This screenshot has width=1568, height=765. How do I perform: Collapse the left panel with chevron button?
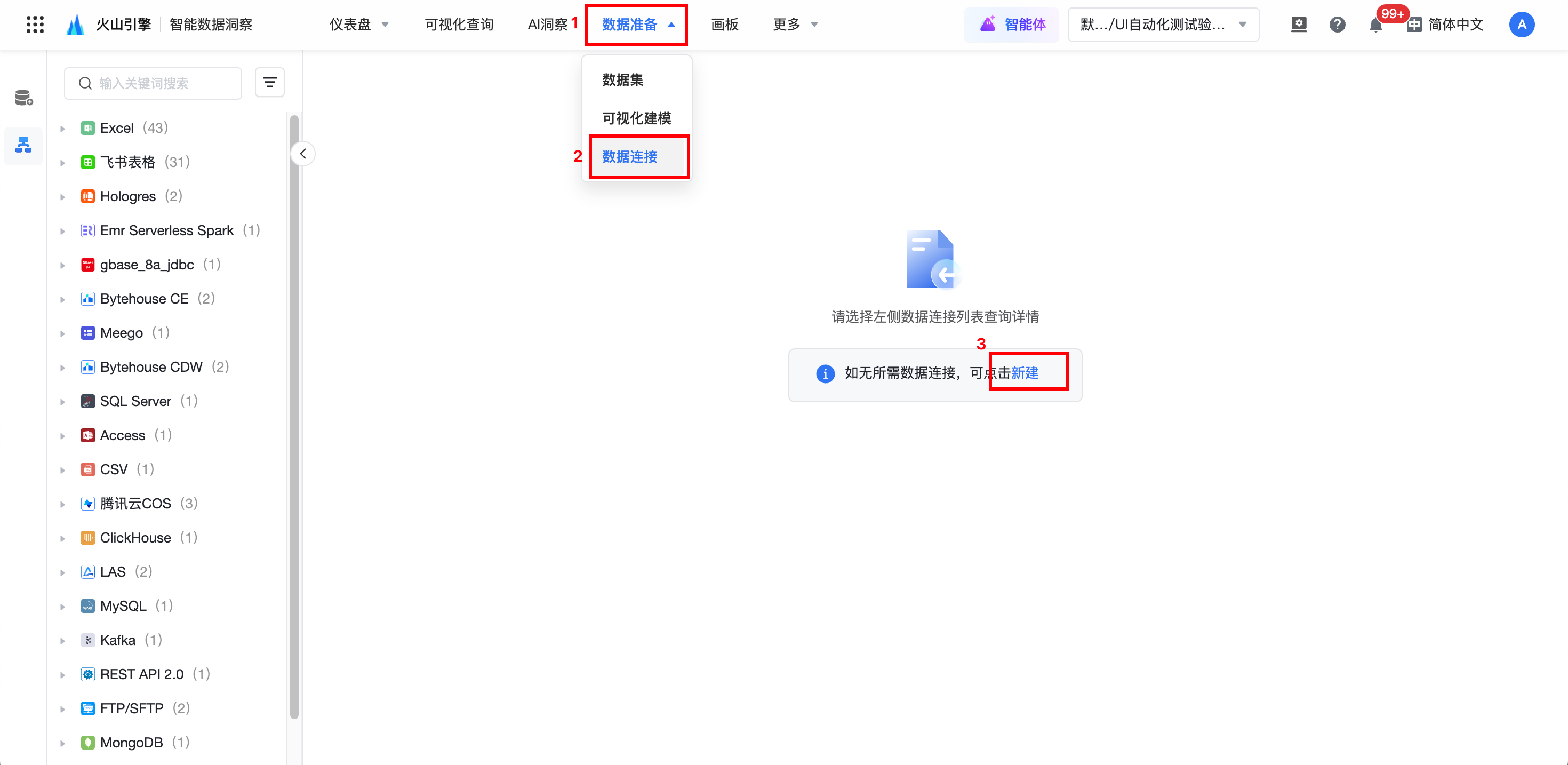(302, 154)
